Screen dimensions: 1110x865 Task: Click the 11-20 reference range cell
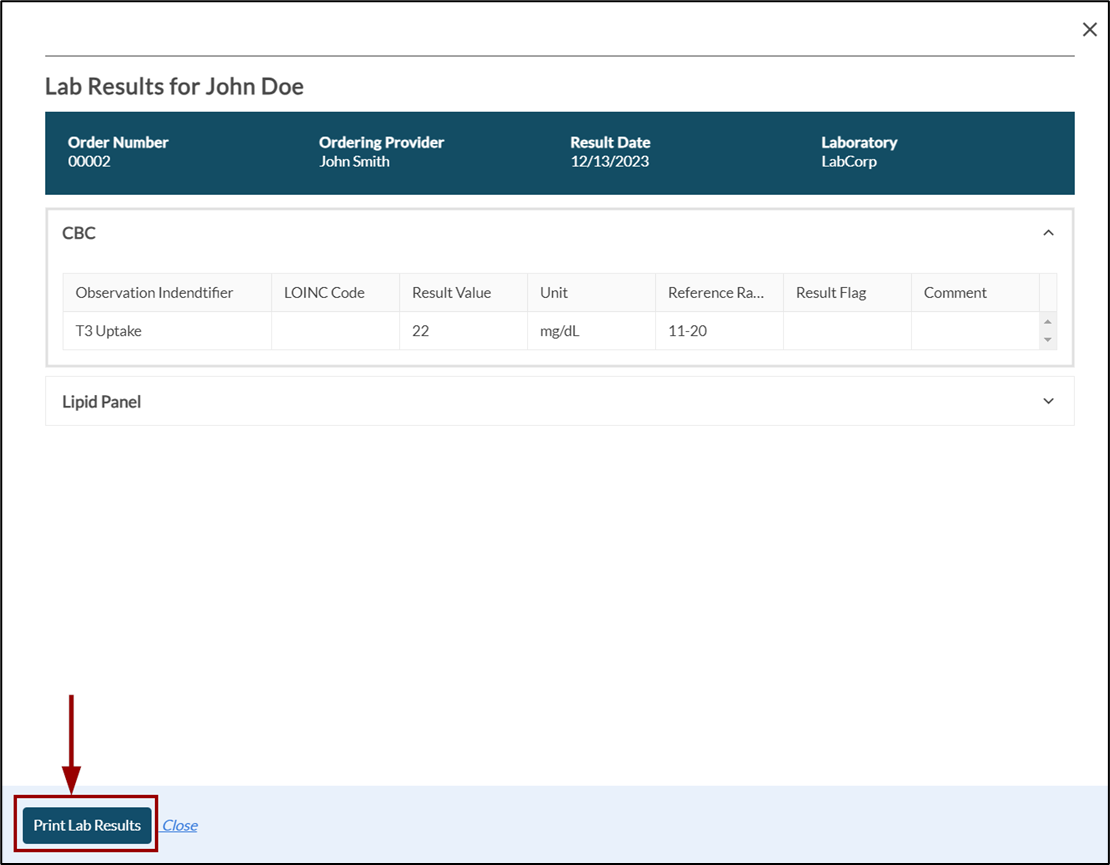pos(688,331)
